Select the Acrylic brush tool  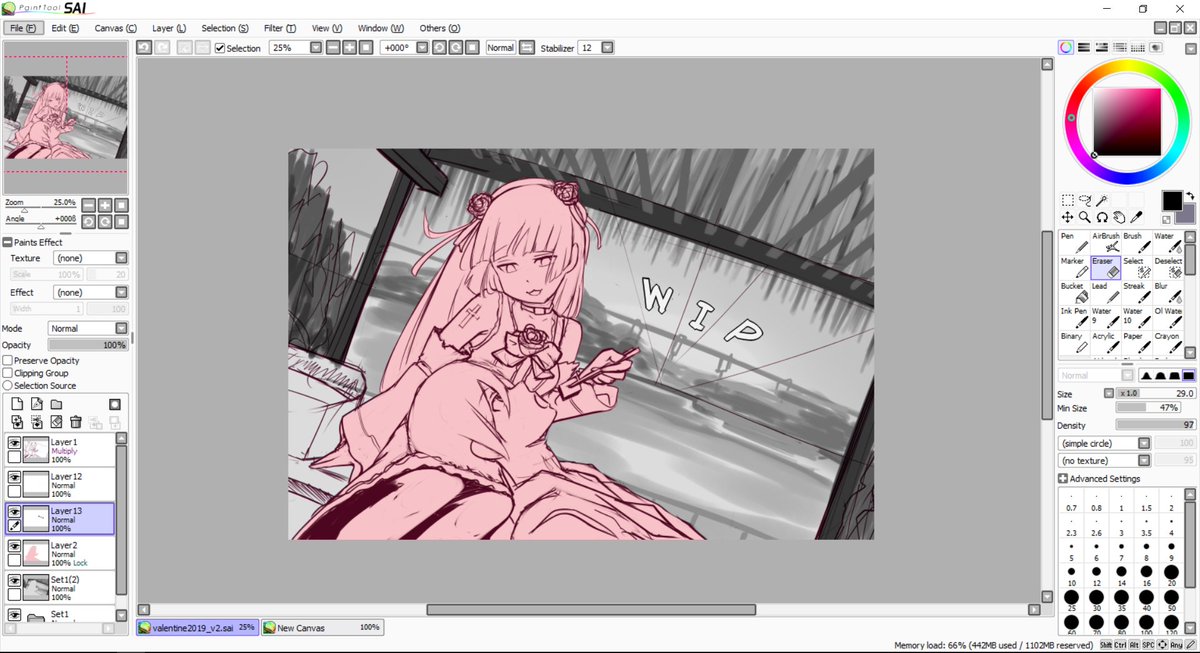tap(1105, 342)
